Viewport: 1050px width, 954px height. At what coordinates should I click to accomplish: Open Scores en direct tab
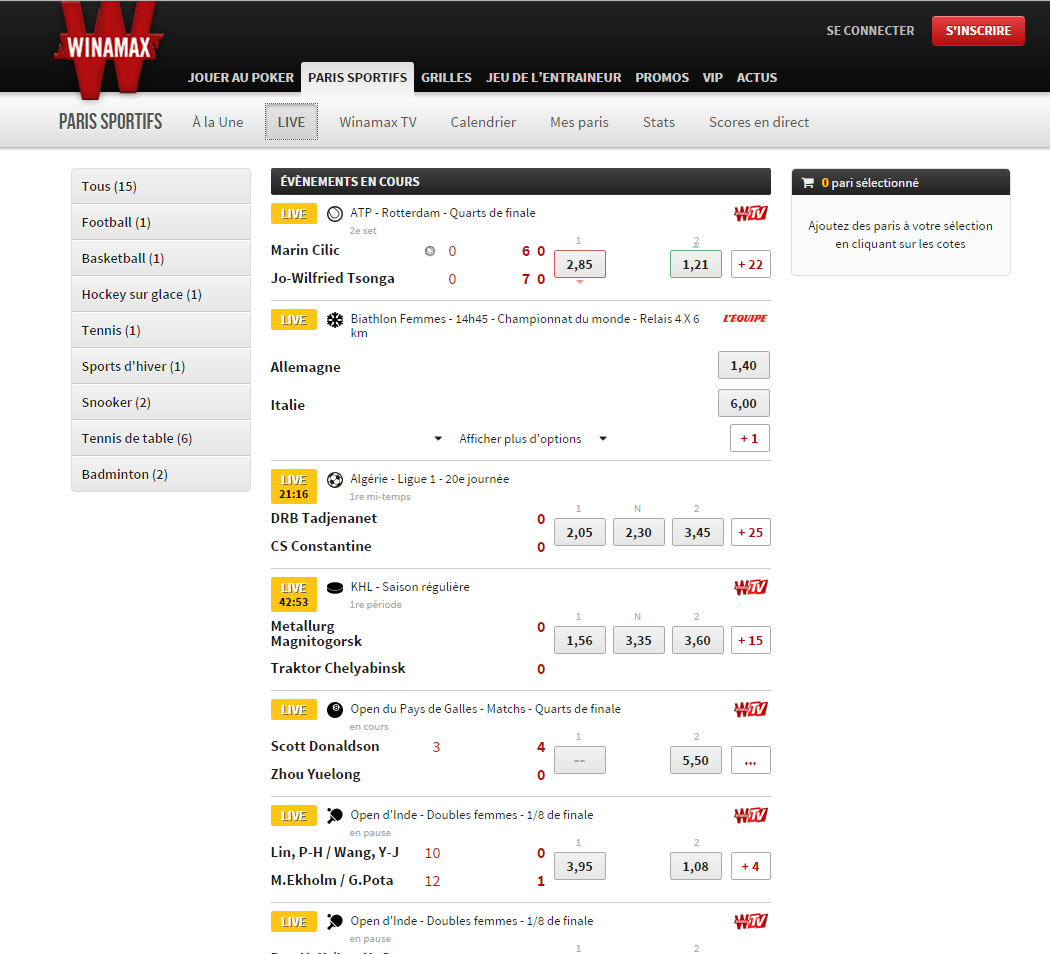(759, 123)
